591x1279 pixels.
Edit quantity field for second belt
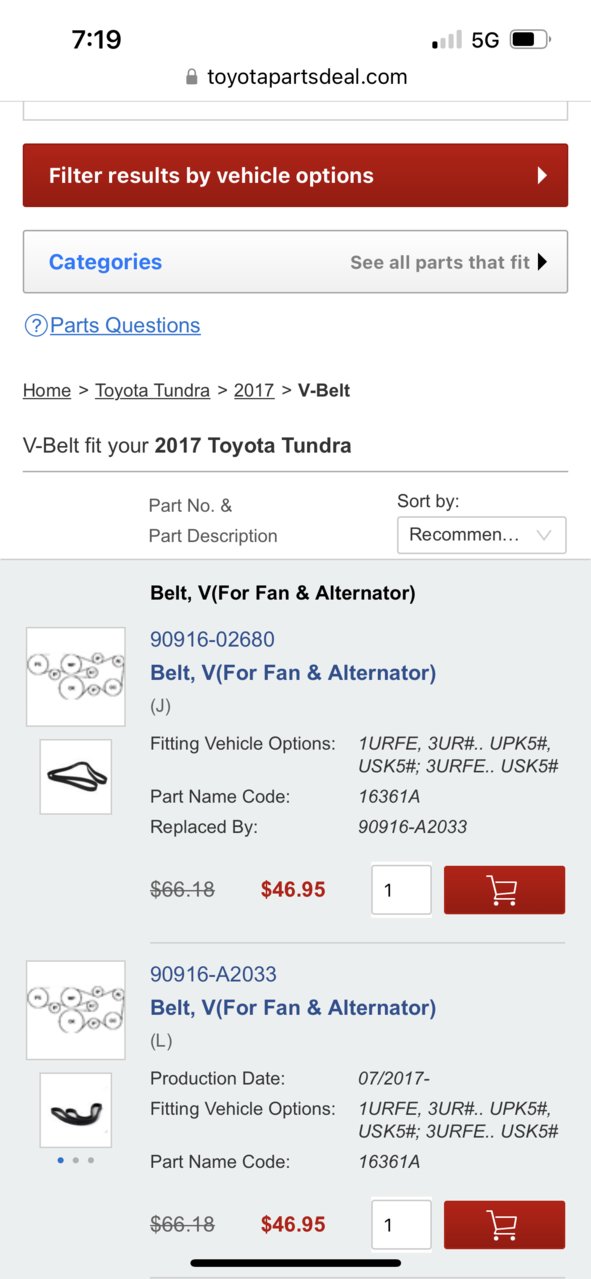coord(401,1224)
